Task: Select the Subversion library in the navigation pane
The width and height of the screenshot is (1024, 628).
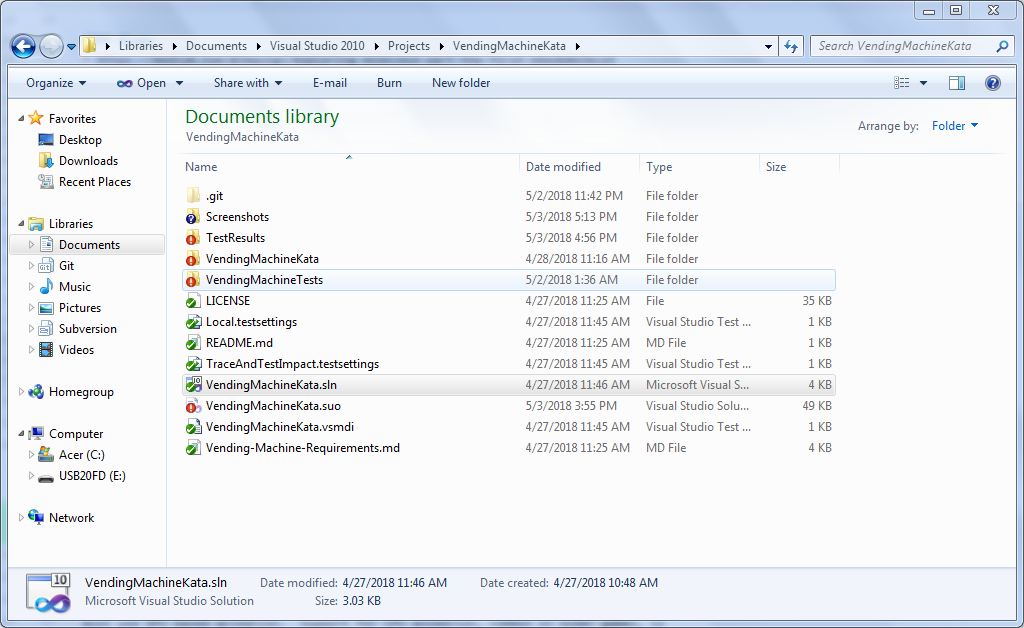Action: [x=88, y=328]
